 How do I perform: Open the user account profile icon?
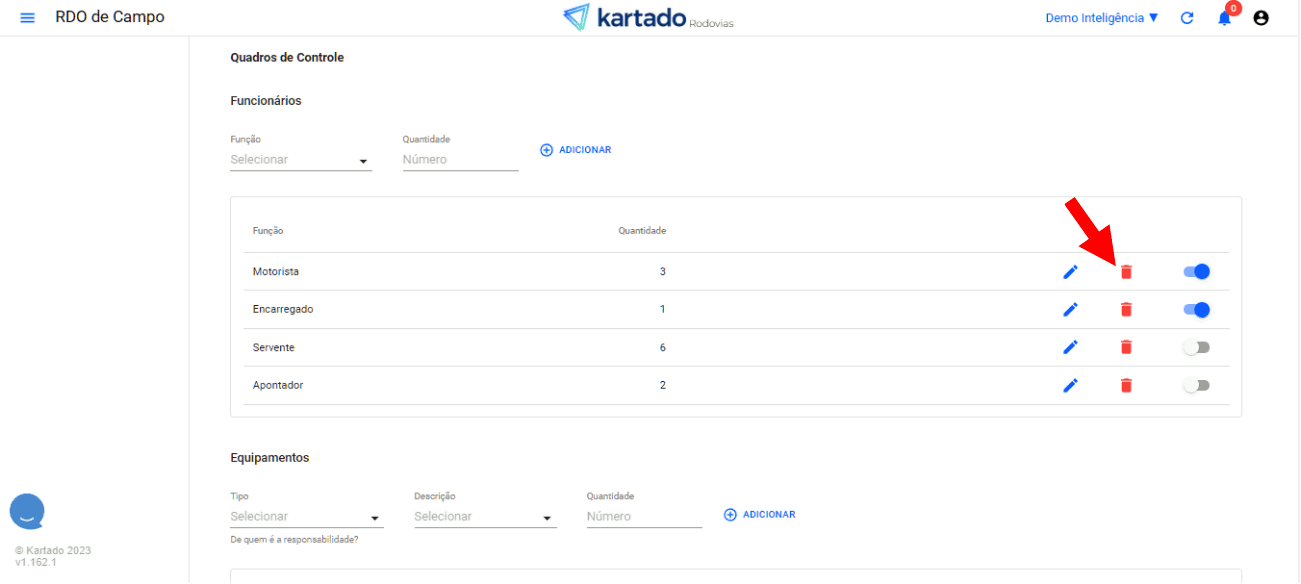click(1261, 18)
